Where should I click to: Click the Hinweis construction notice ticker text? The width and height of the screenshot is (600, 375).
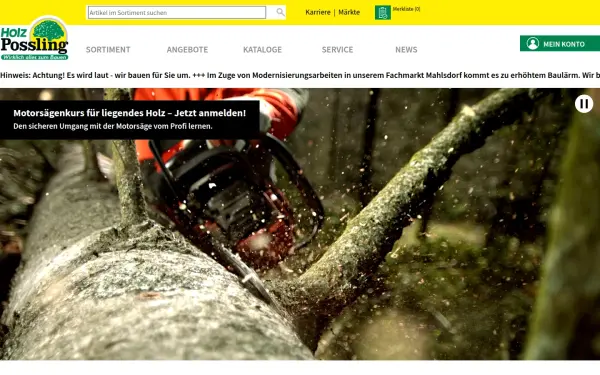300,75
